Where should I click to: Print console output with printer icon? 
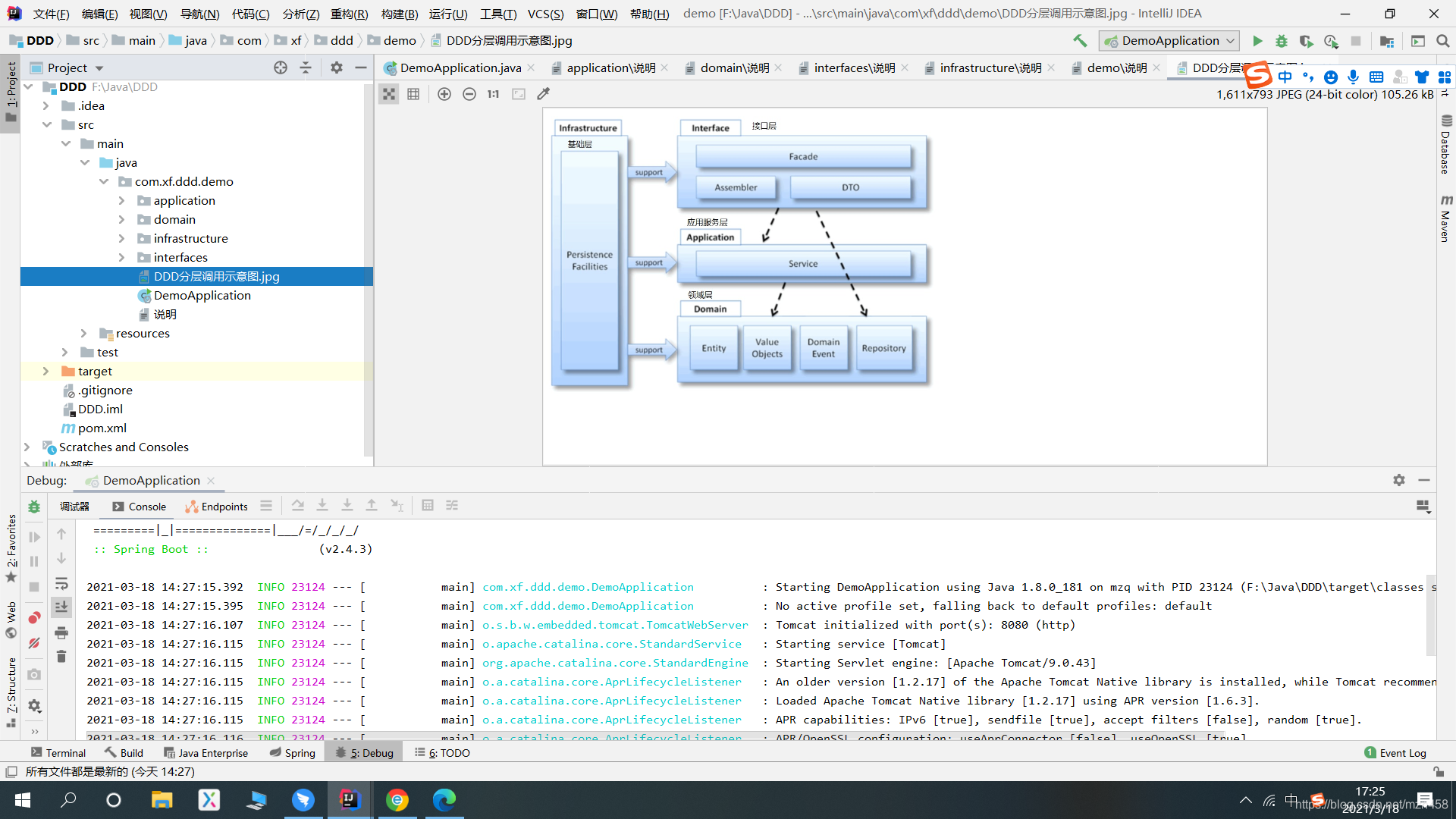[x=61, y=632]
